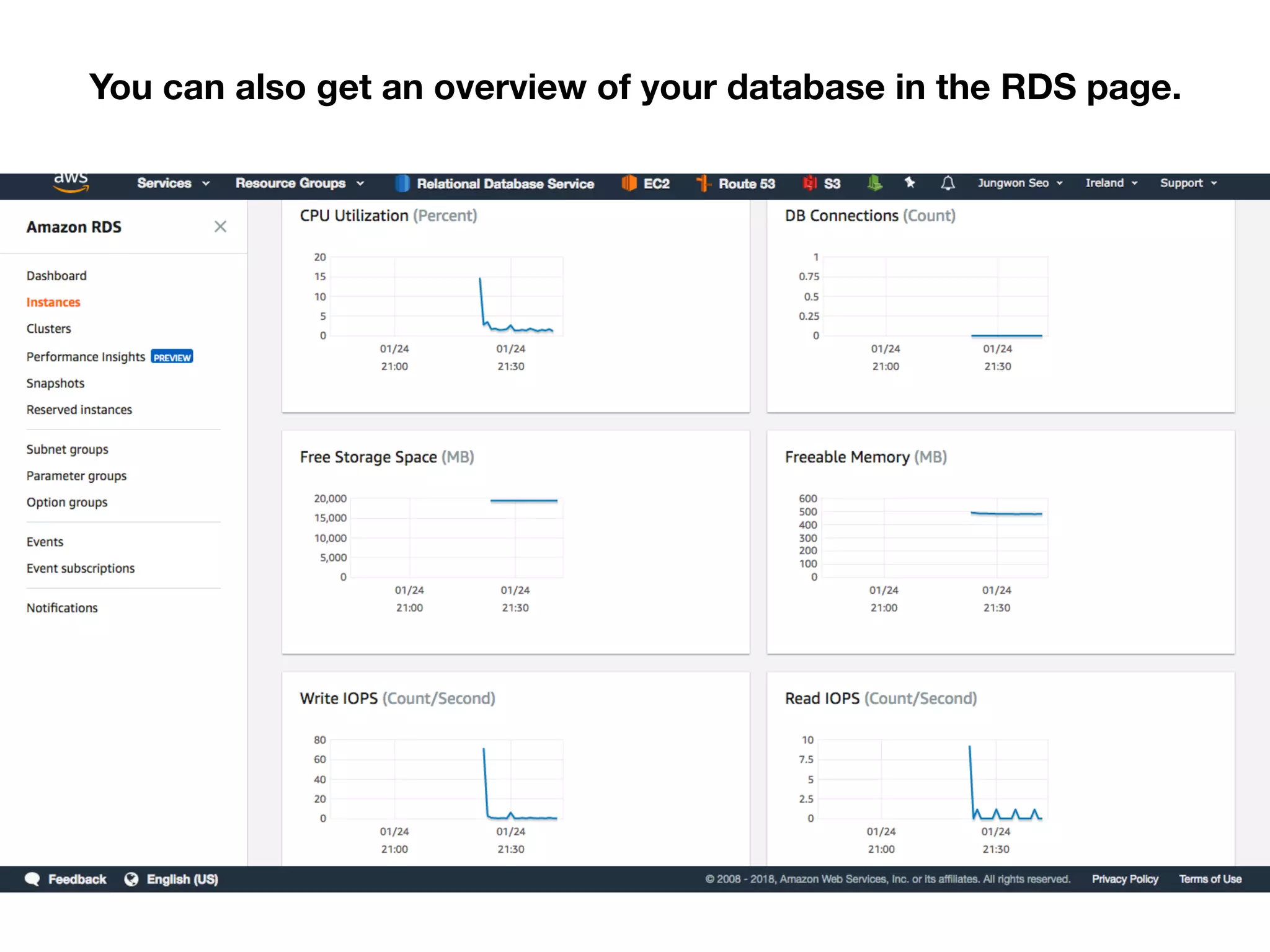Screen dimensions: 1270x952
Task: Click the DB Connections (Count) heading
Action: pos(870,216)
